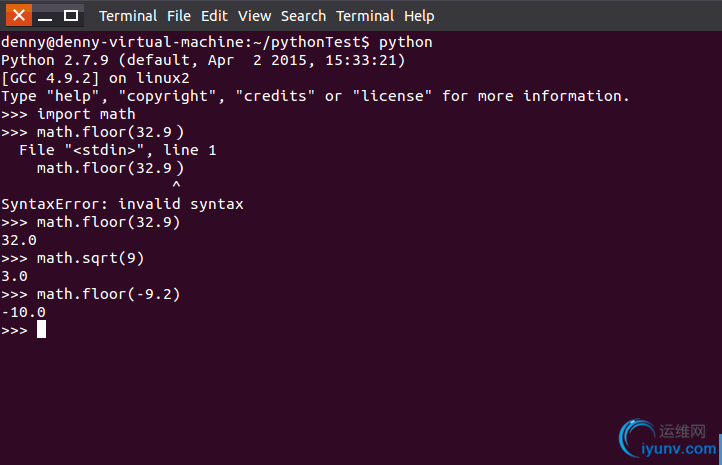Click the shell prompt line running python

coord(217,42)
